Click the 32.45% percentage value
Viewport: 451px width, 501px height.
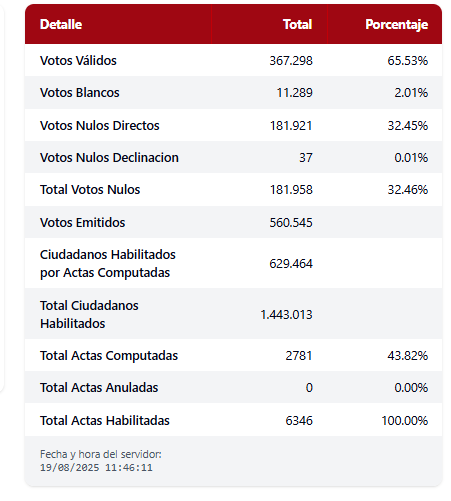coord(408,125)
